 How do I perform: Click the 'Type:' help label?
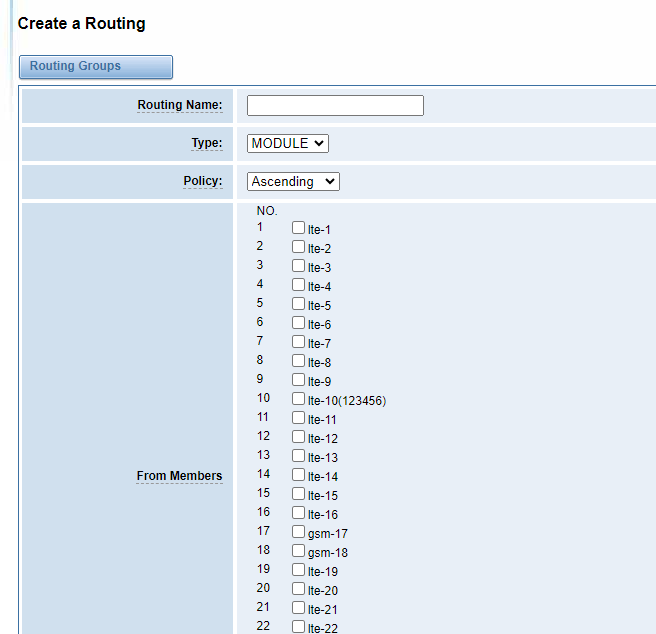(207, 143)
